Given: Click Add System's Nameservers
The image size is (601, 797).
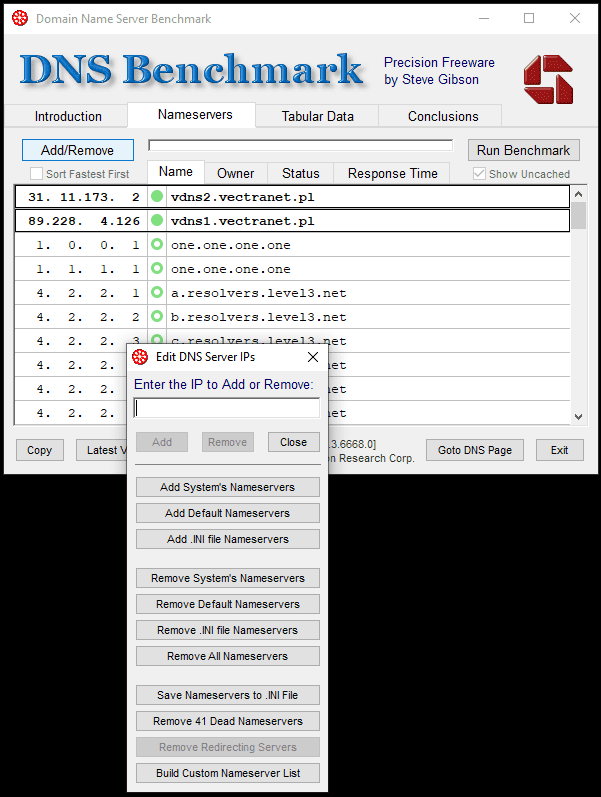Looking at the screenshot, I should click(x=227, y=487).
